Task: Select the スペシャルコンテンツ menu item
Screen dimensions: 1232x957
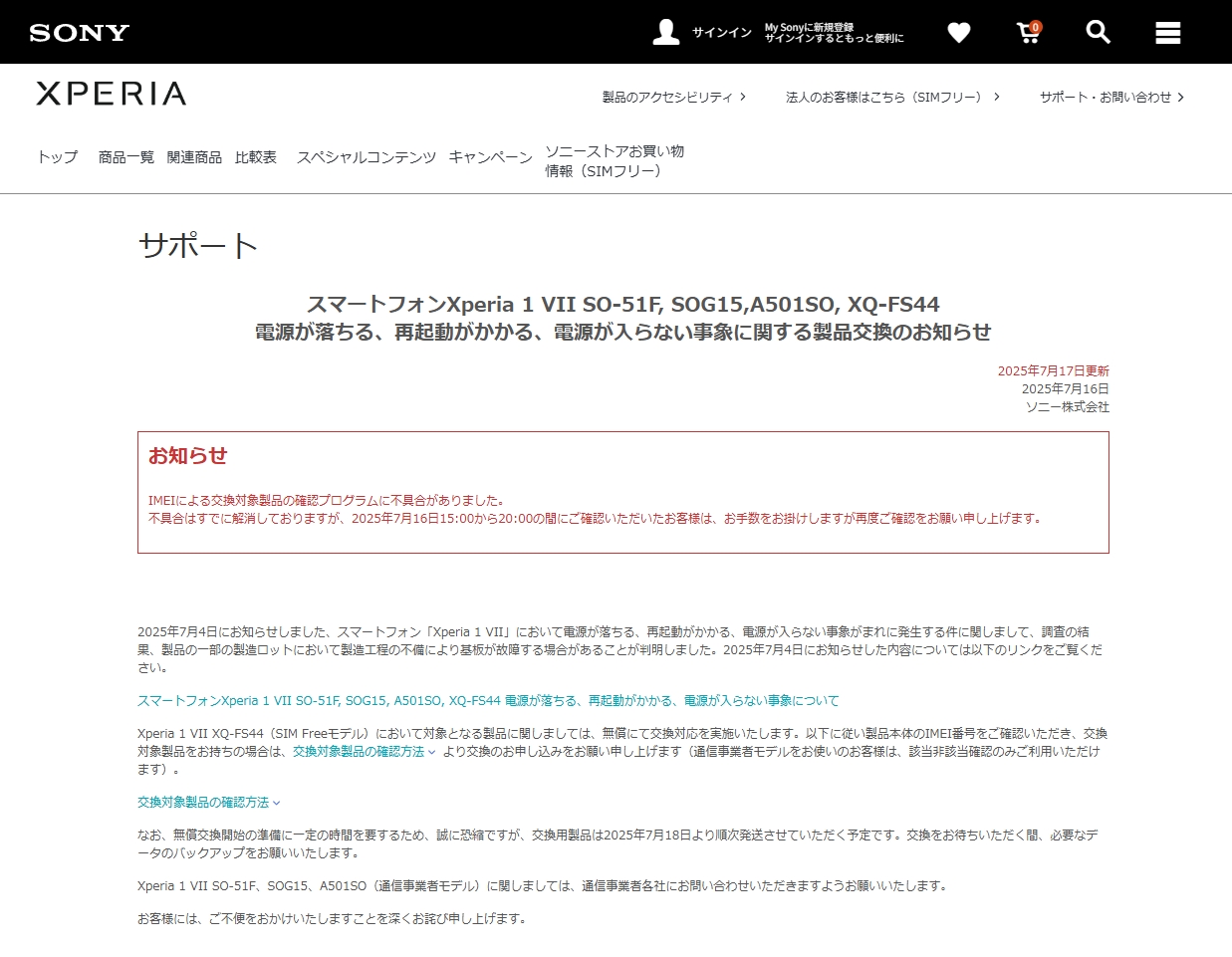Action: click(367, 157)
